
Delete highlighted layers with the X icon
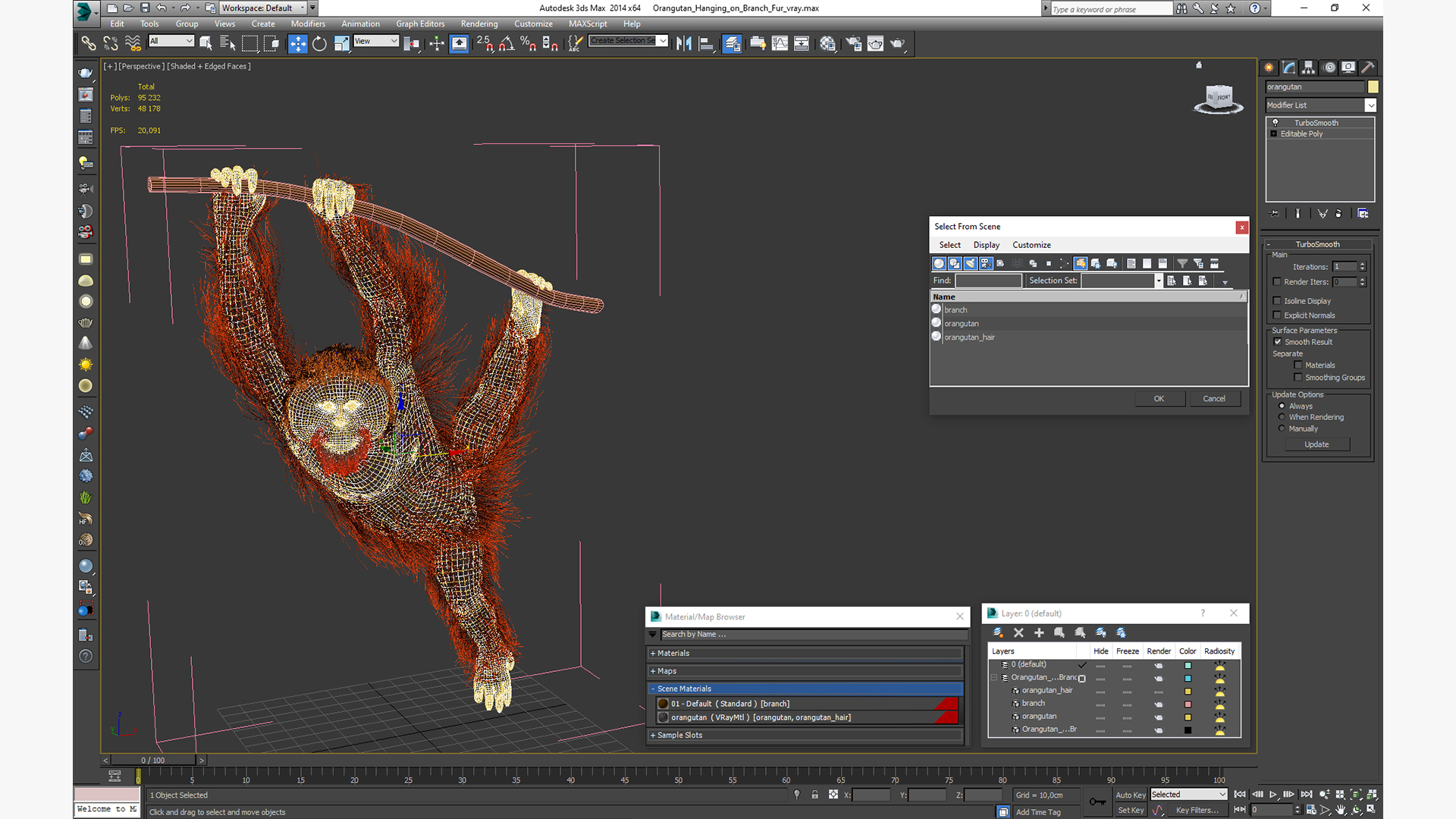1018,632
